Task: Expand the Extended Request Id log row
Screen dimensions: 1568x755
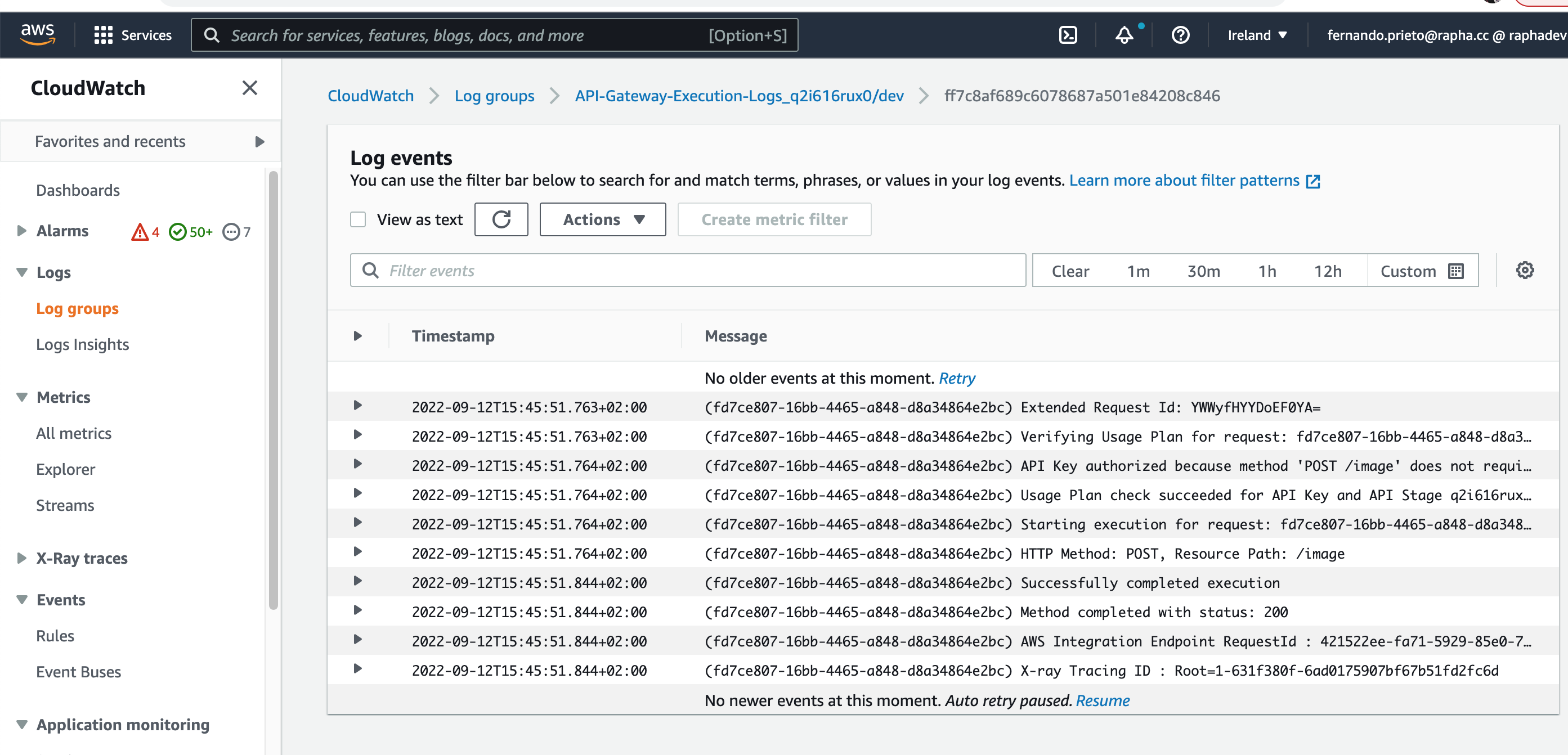Action: point(357,406)
